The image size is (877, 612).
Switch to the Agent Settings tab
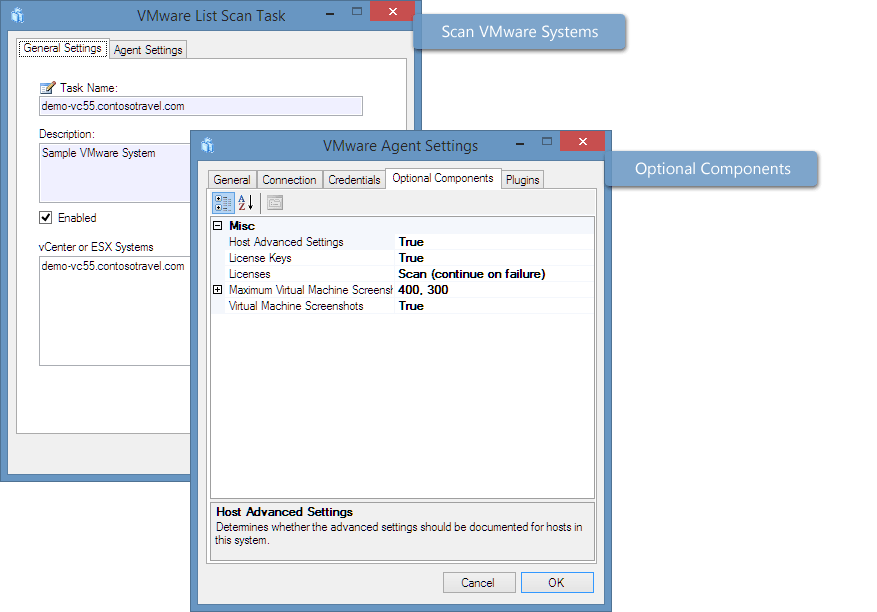[x=148, y=49]
